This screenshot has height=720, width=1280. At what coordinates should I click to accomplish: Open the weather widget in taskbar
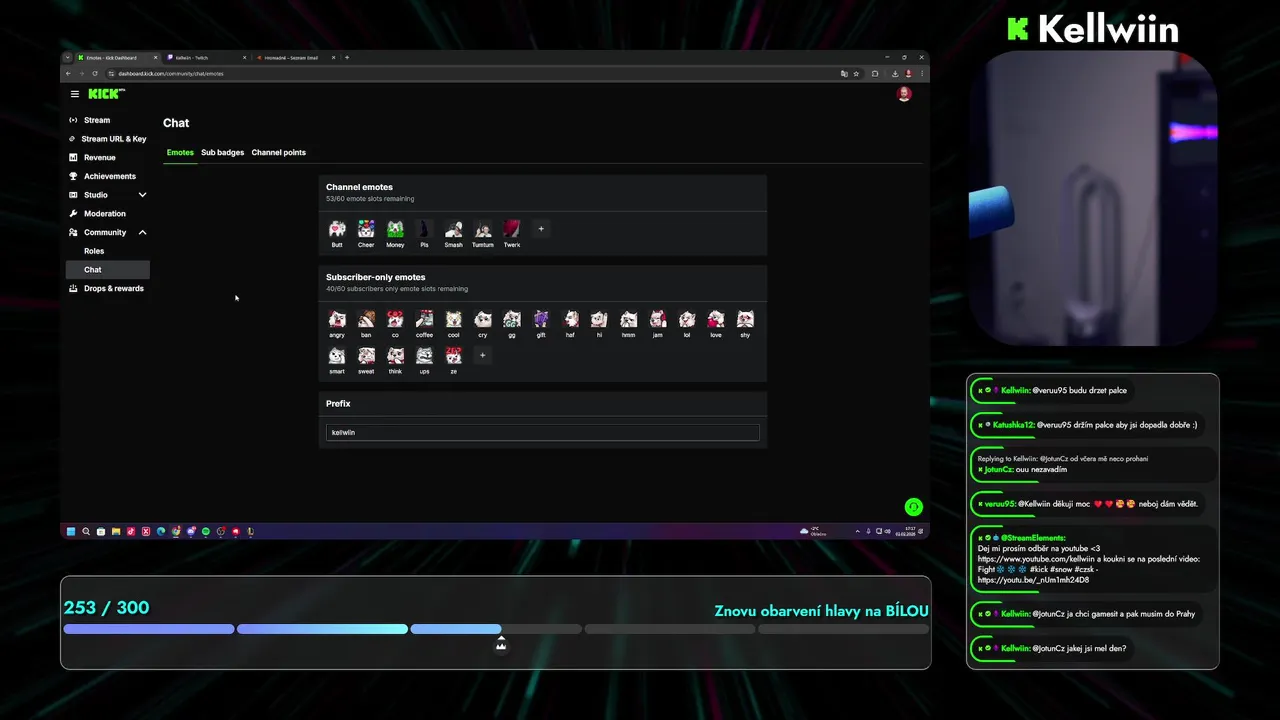(811, 531)
